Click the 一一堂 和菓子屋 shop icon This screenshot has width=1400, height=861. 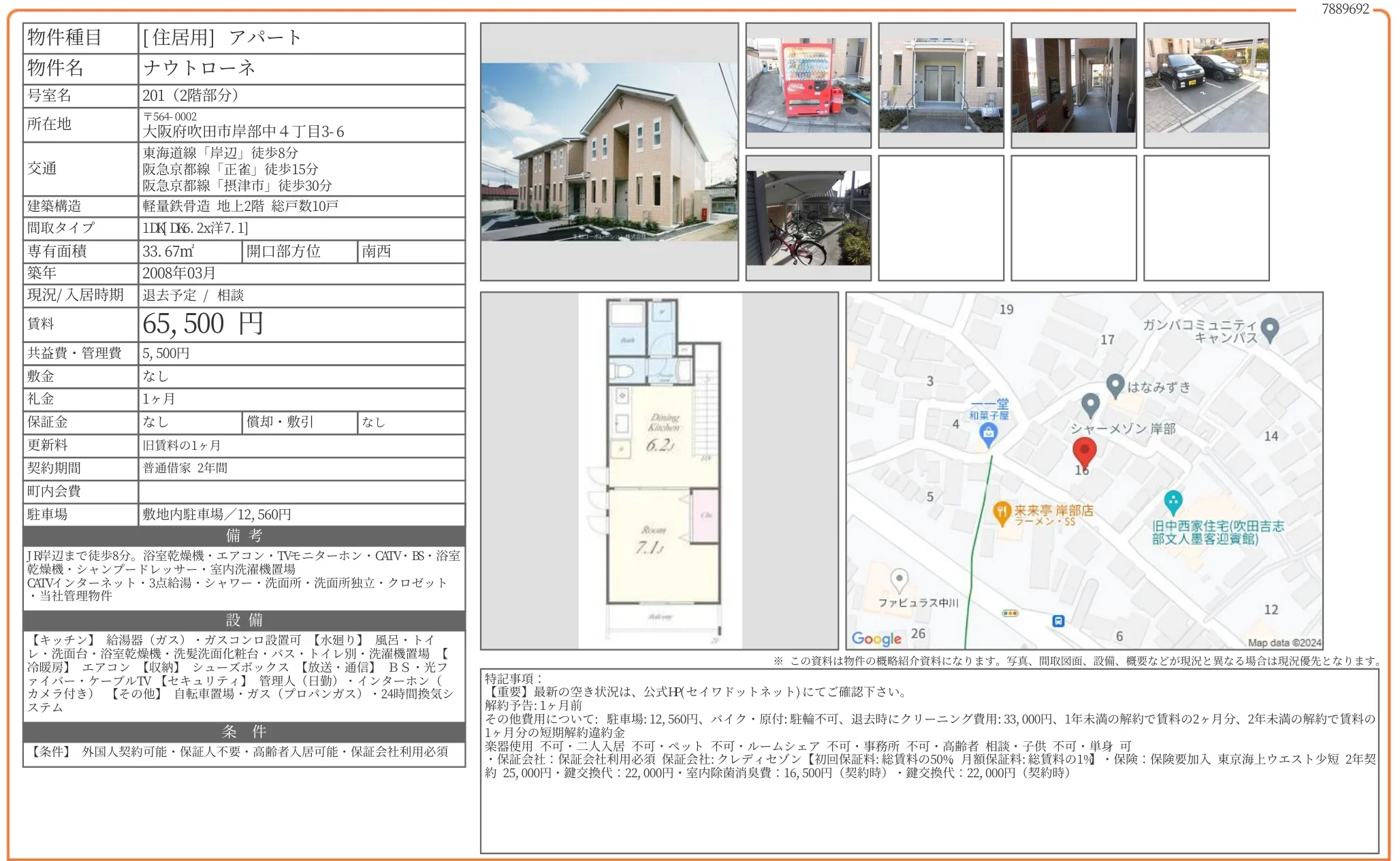pyautogui.click(x=988, y=432)
